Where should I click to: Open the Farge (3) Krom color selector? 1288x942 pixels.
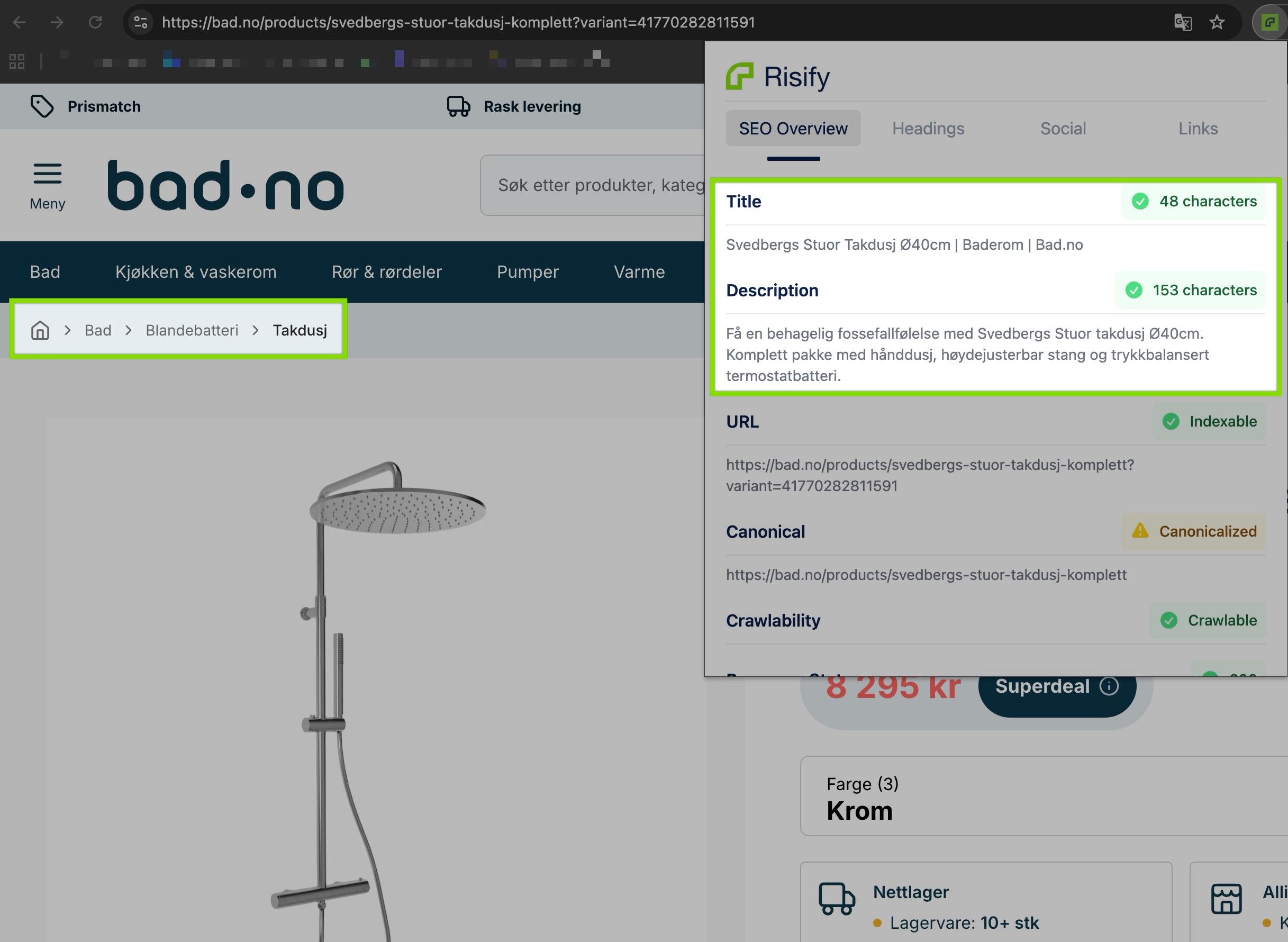pos(1044,796)
